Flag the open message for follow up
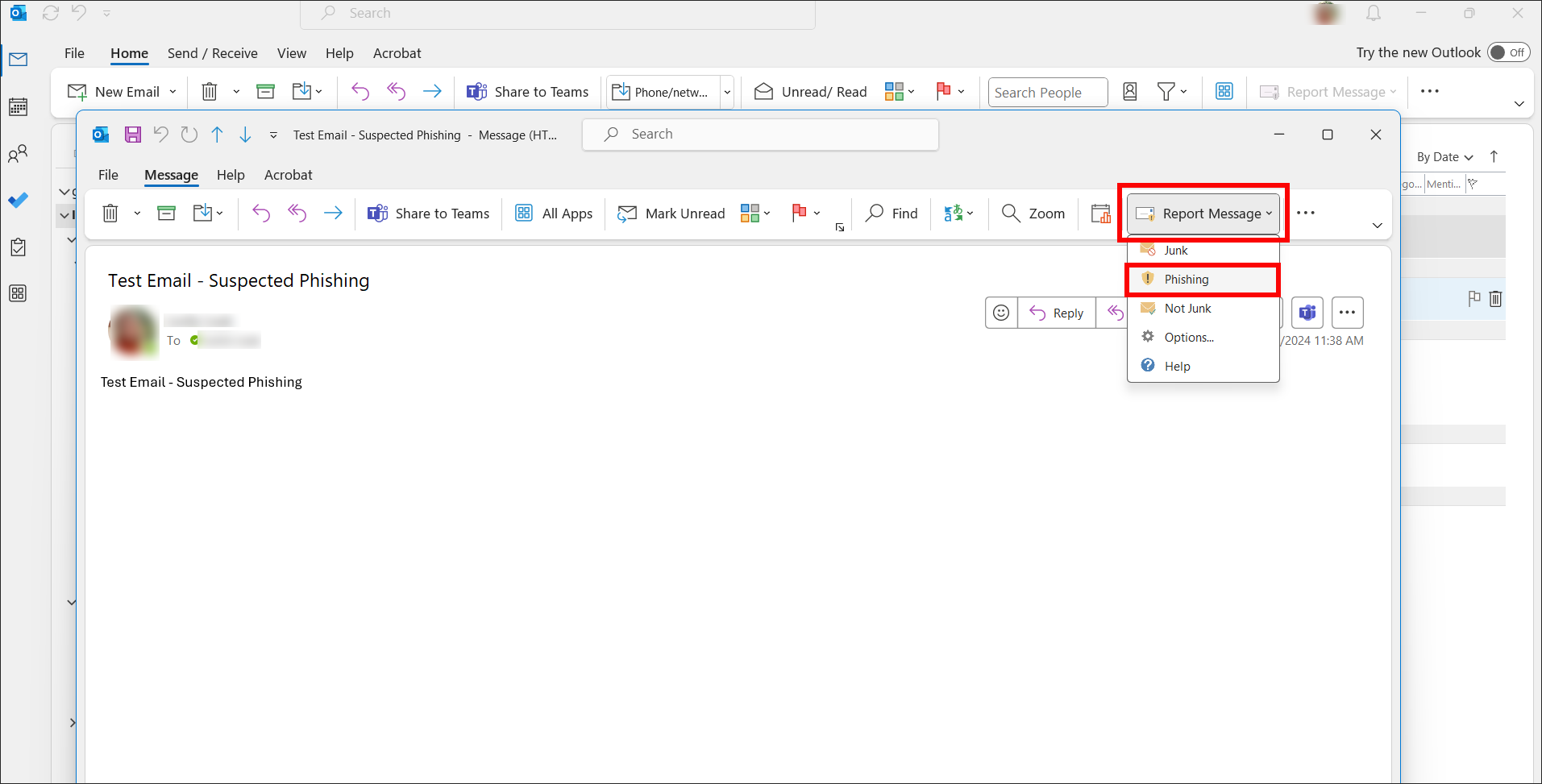Screen dimensions: 1542x784 [800, 213]
